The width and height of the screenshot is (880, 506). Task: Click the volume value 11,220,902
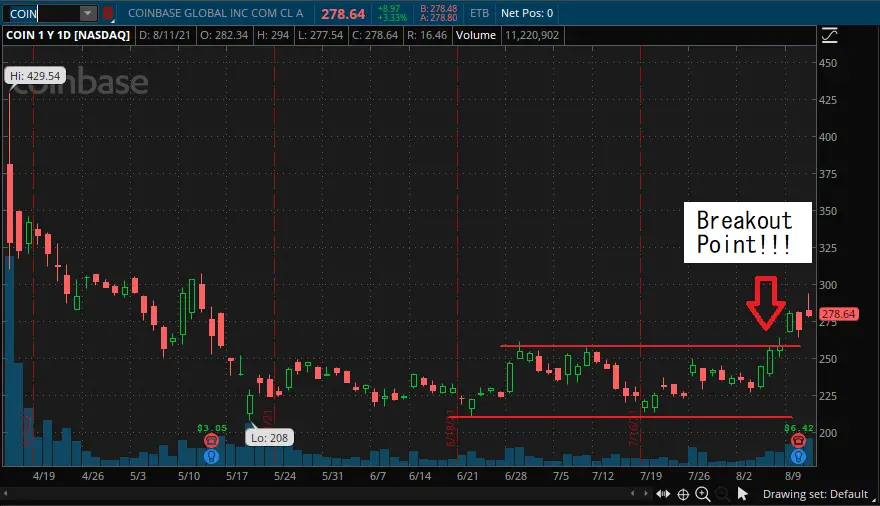(532, 35)
